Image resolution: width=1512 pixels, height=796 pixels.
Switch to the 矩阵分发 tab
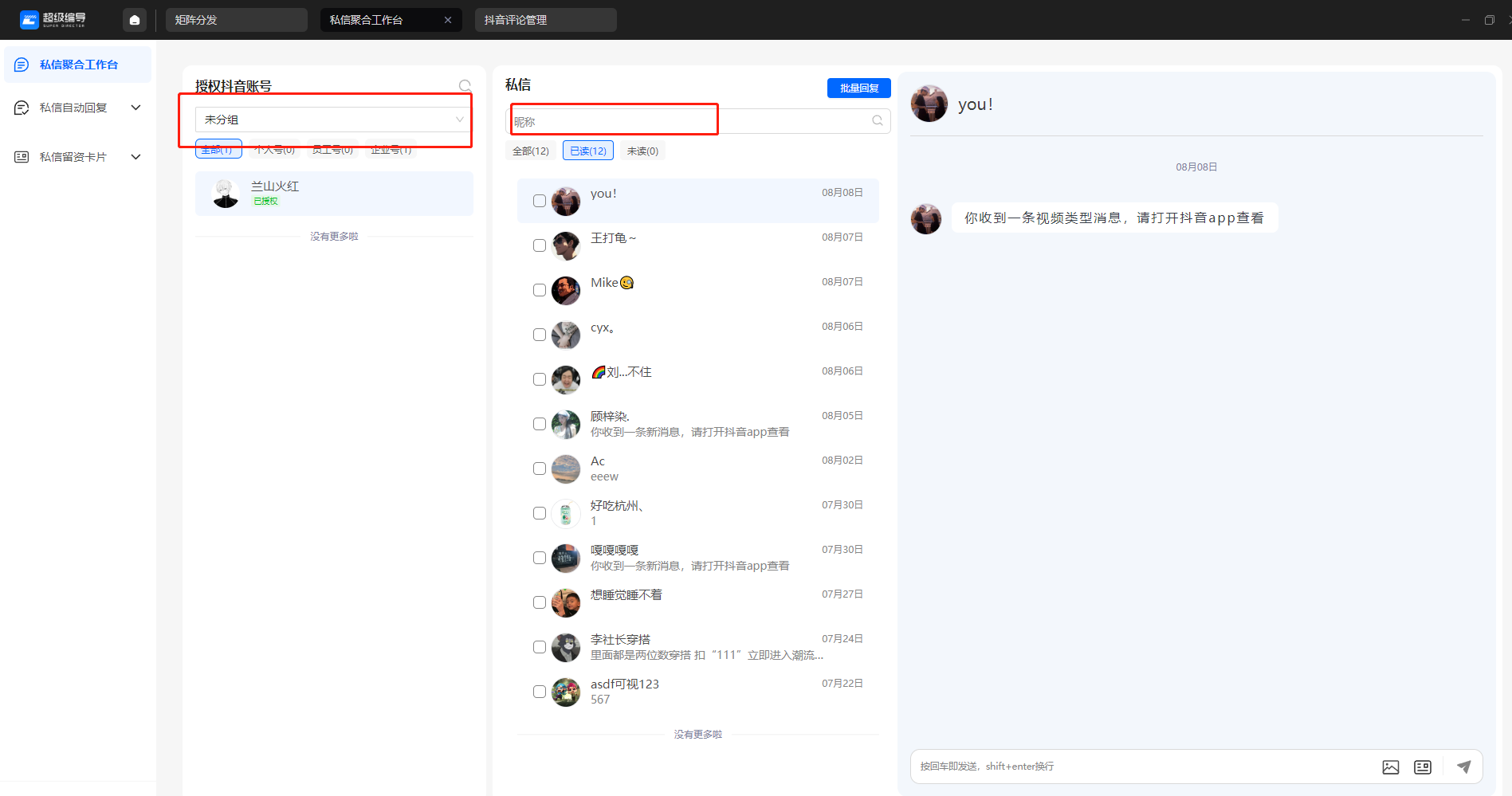point(237,20)
